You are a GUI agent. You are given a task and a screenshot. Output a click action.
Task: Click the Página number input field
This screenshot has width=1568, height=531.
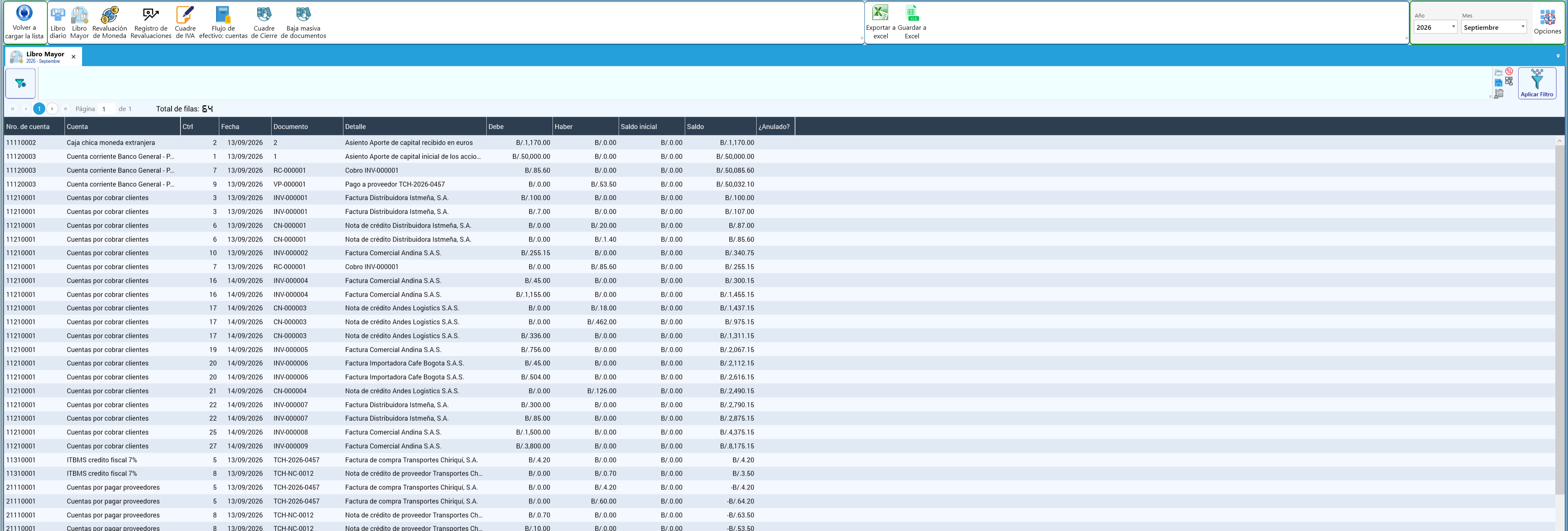(107, 109)
